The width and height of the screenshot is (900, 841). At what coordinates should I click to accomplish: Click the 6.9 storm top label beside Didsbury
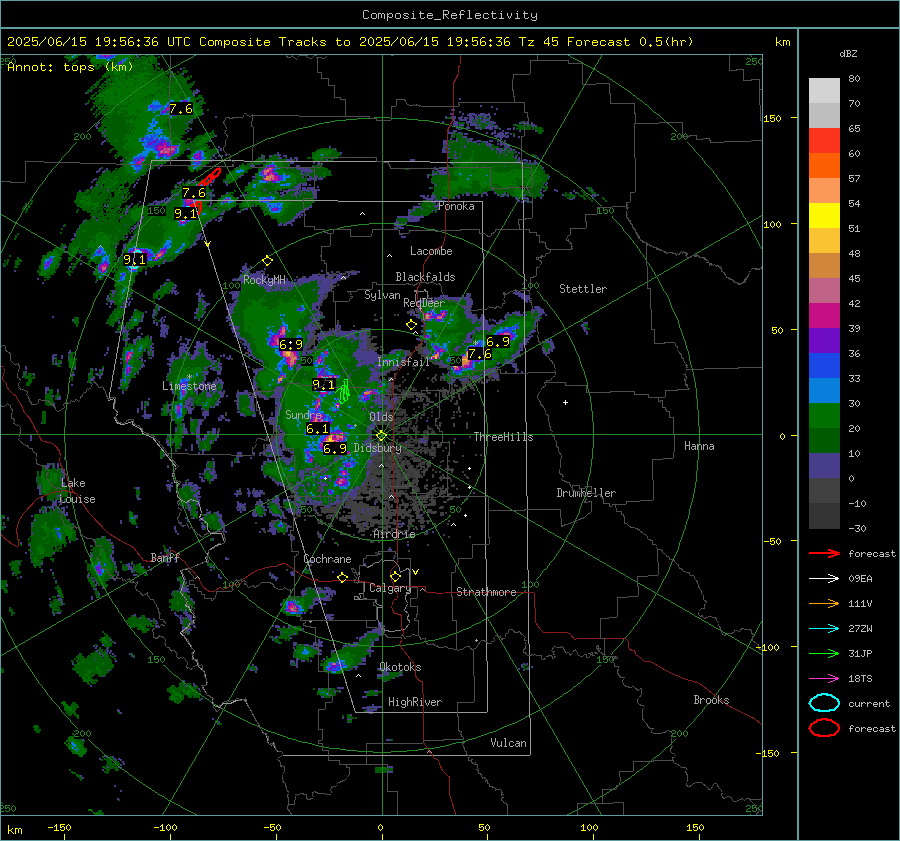coord(335,448)
